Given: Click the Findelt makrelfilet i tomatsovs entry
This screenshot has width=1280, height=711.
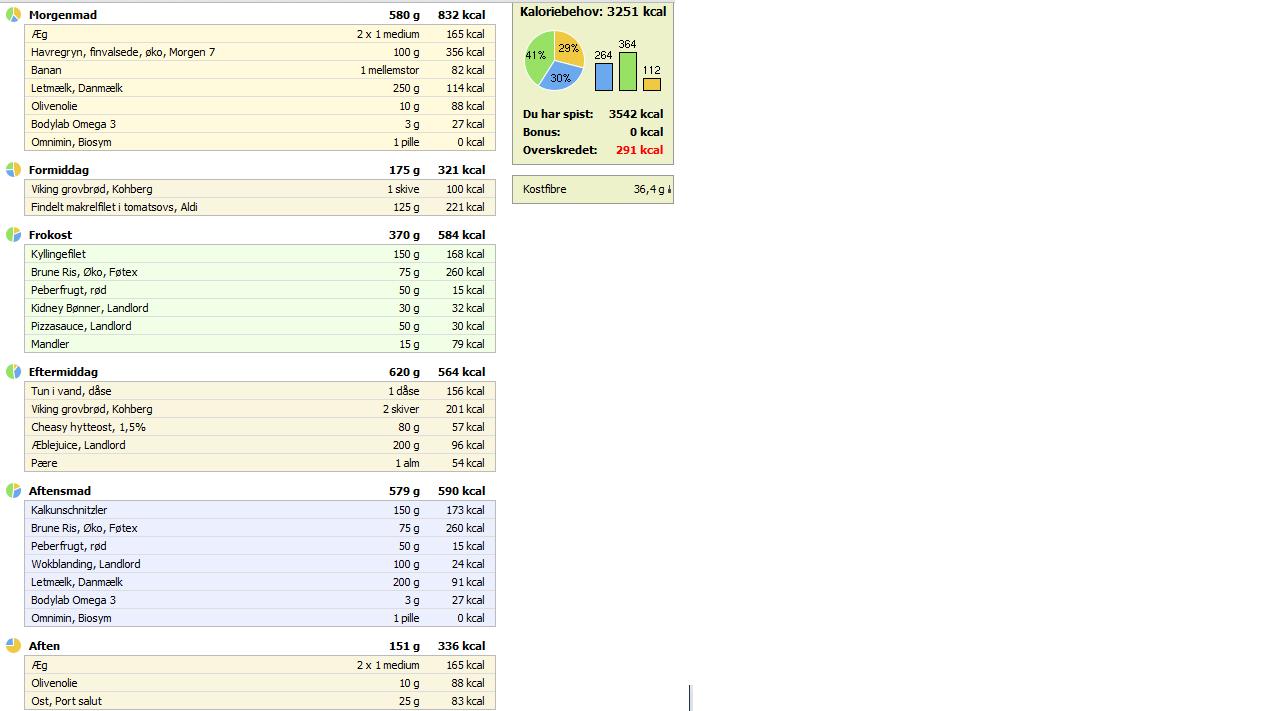Looking at the screenshot, I should coord(260,207).
